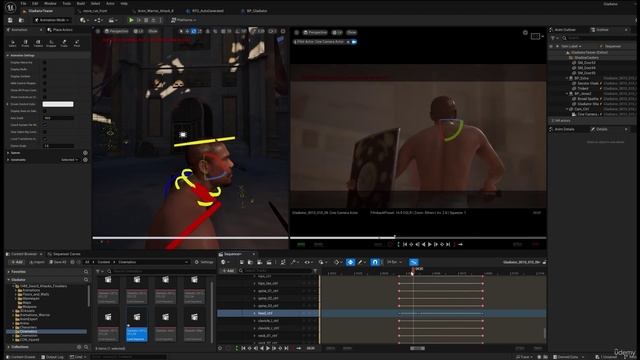Screen dimensions: 640x360
Task: Click play in Sequencer bottom transport
Action: coord(268,348)
